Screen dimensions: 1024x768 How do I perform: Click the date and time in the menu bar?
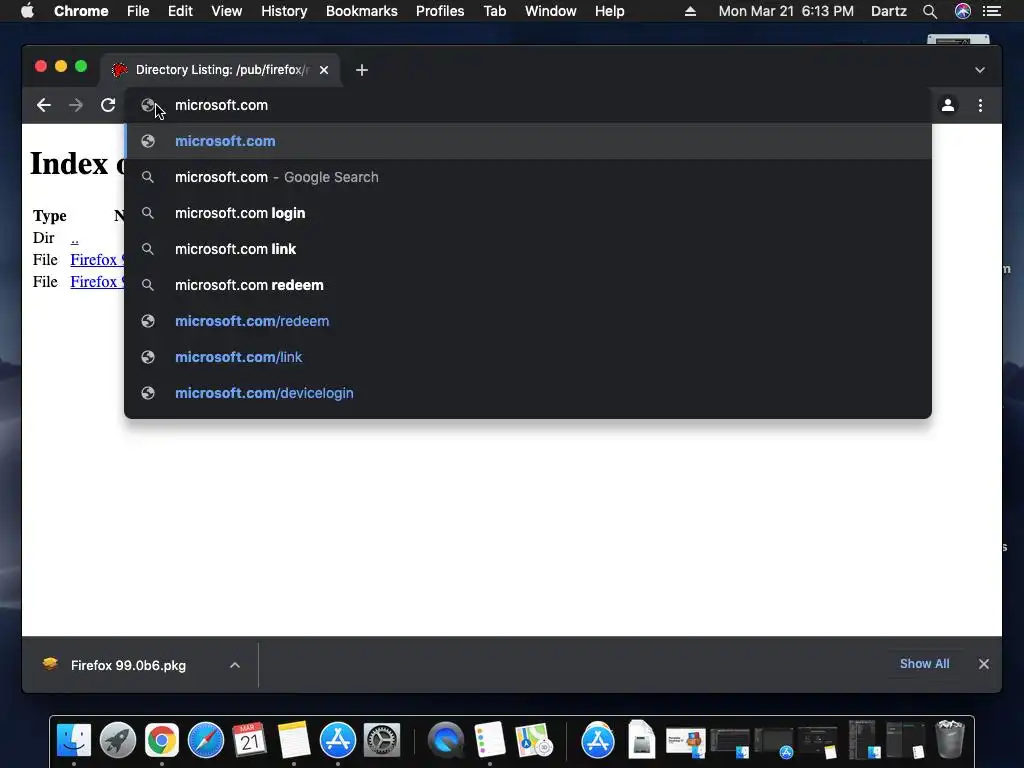pos(786,11)
